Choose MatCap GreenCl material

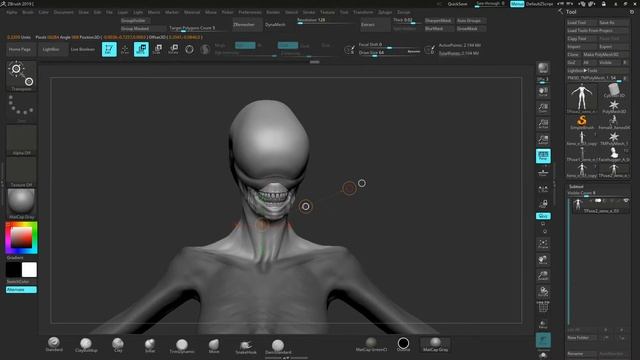coord(371,344)
